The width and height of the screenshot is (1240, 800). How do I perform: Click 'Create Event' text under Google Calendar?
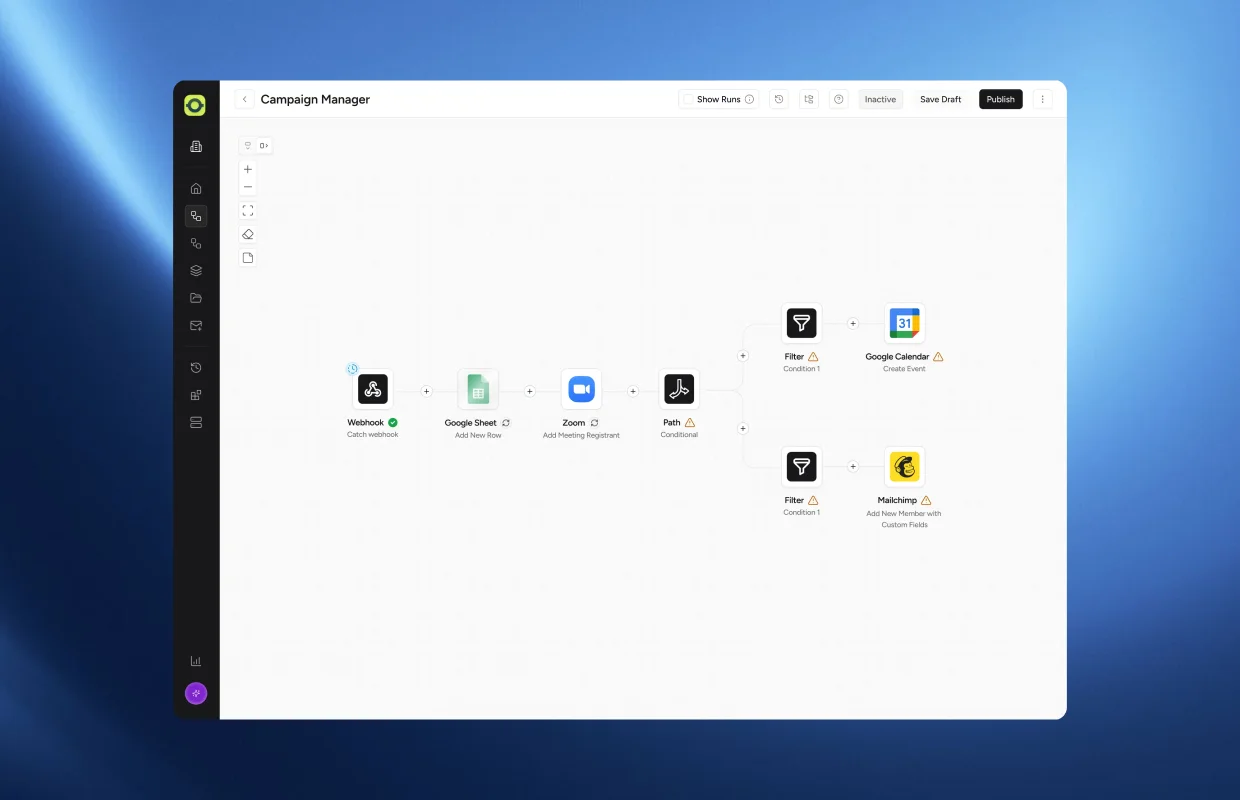(x=904, y=369)
